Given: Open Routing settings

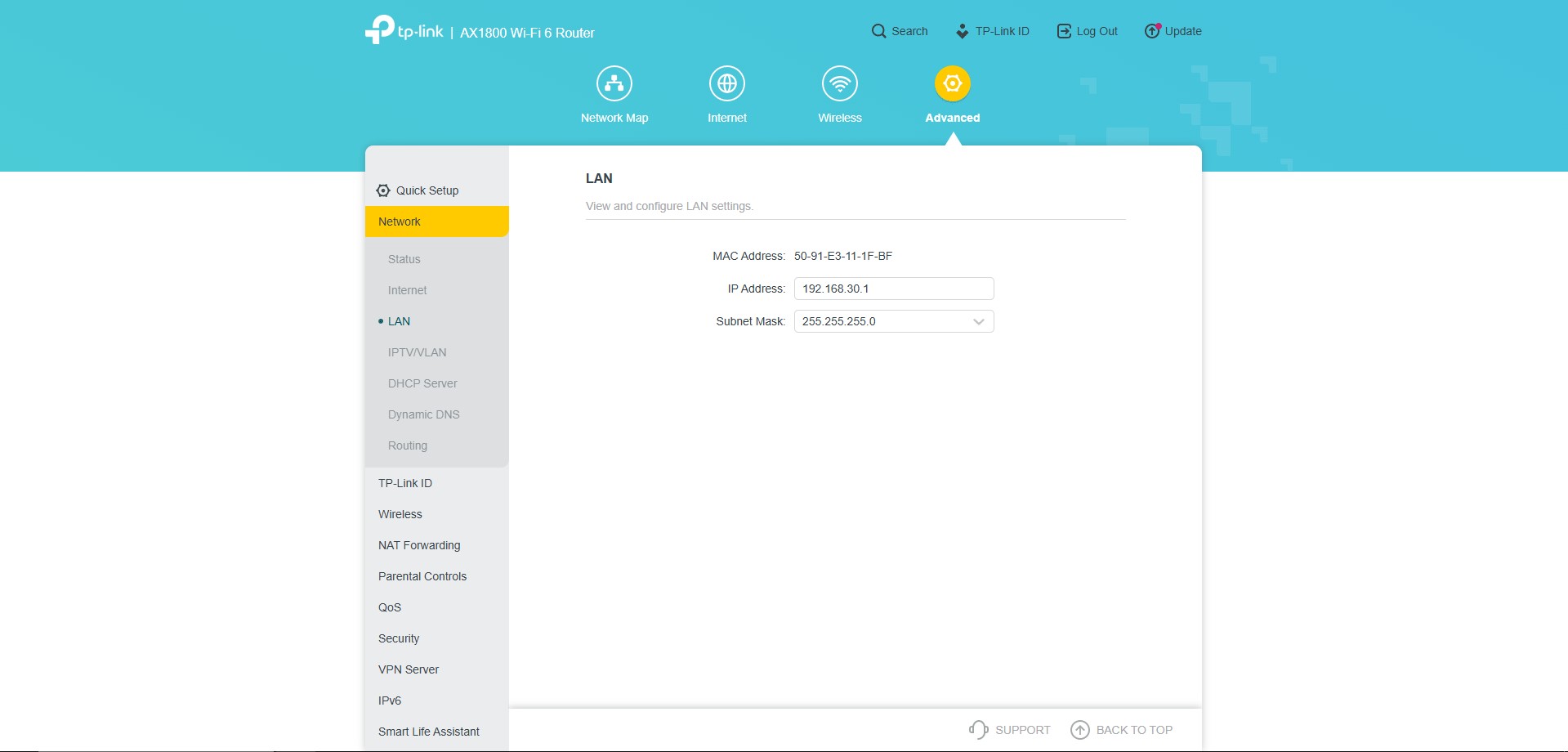Looking at the screenshot, I should click(408, 445).
